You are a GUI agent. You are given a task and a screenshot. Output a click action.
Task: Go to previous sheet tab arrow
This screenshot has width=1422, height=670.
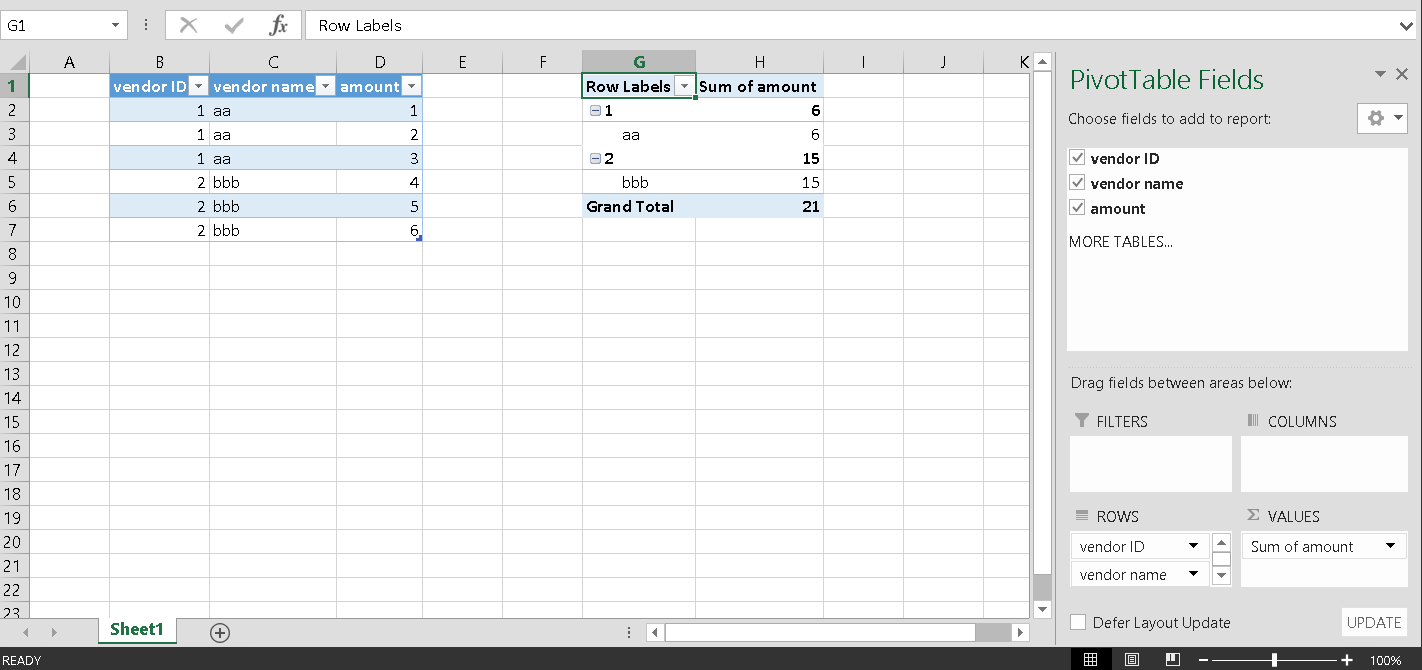(x=25, y=632)
